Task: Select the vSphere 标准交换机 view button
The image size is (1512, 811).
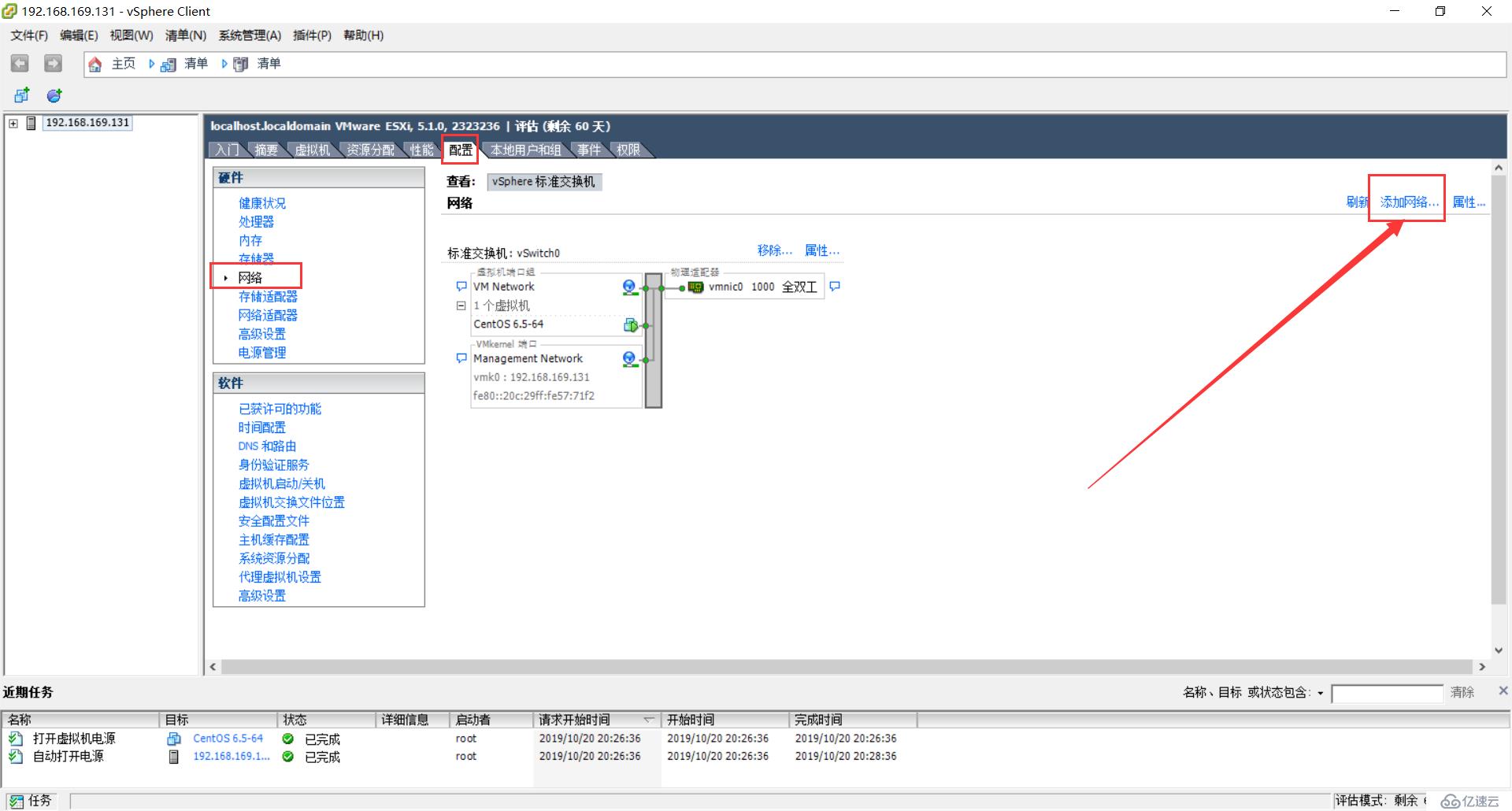Action: pyautogui.click(x=543, y=182)
